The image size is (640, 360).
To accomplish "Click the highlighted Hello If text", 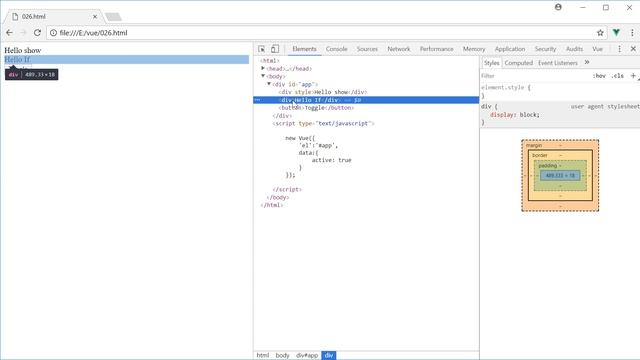I will pyautogui.click(x=17, y=60).
